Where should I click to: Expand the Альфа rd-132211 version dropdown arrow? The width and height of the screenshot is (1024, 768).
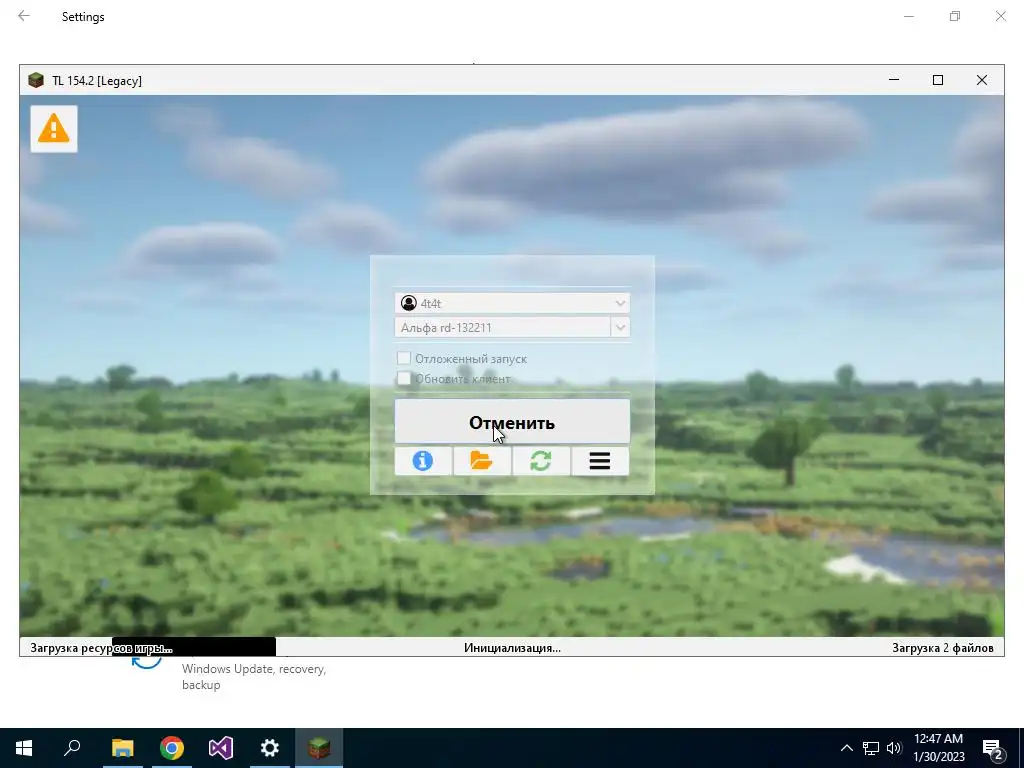(620, 327)
